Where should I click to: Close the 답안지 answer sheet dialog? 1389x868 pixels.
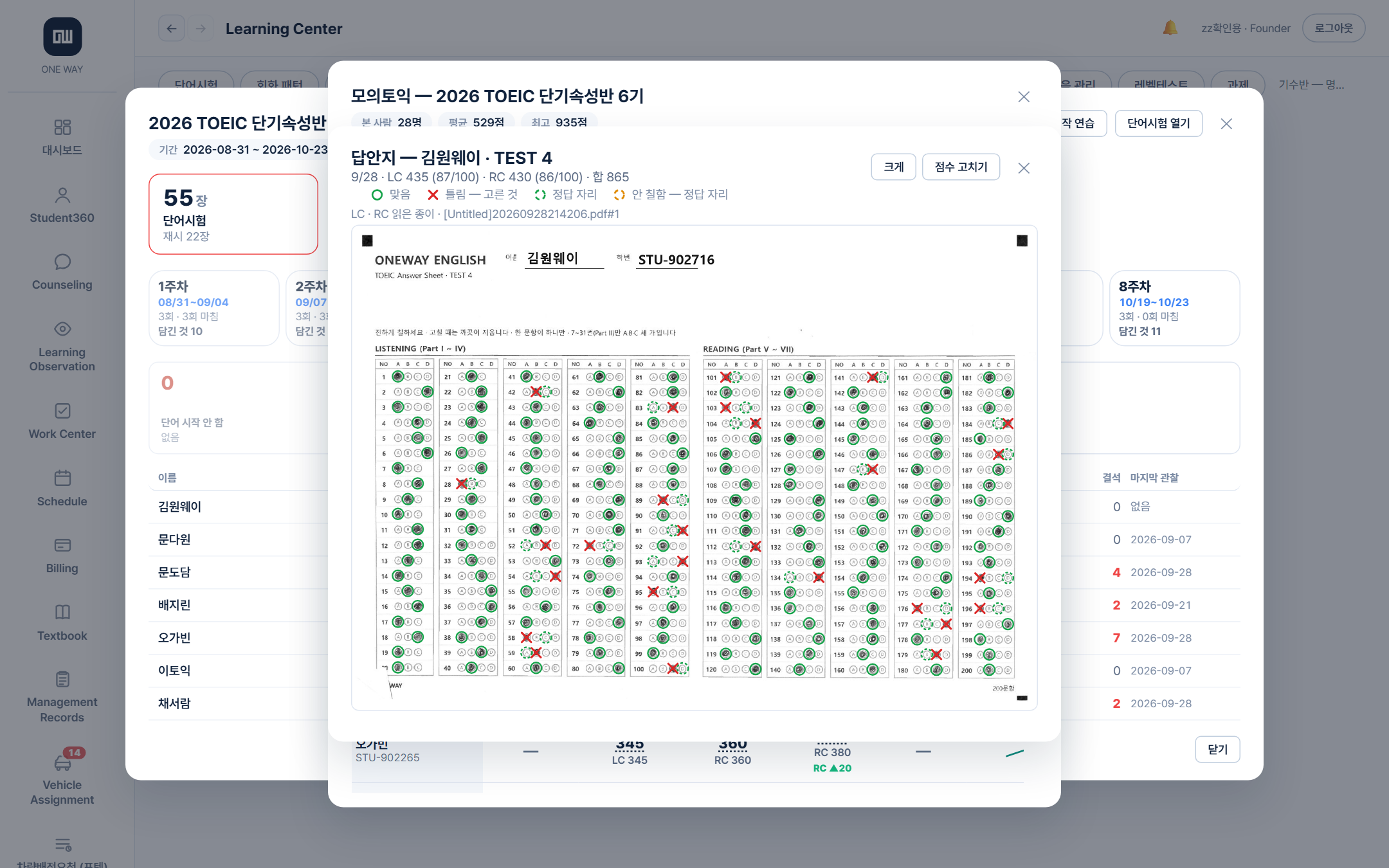point(1024,168)
